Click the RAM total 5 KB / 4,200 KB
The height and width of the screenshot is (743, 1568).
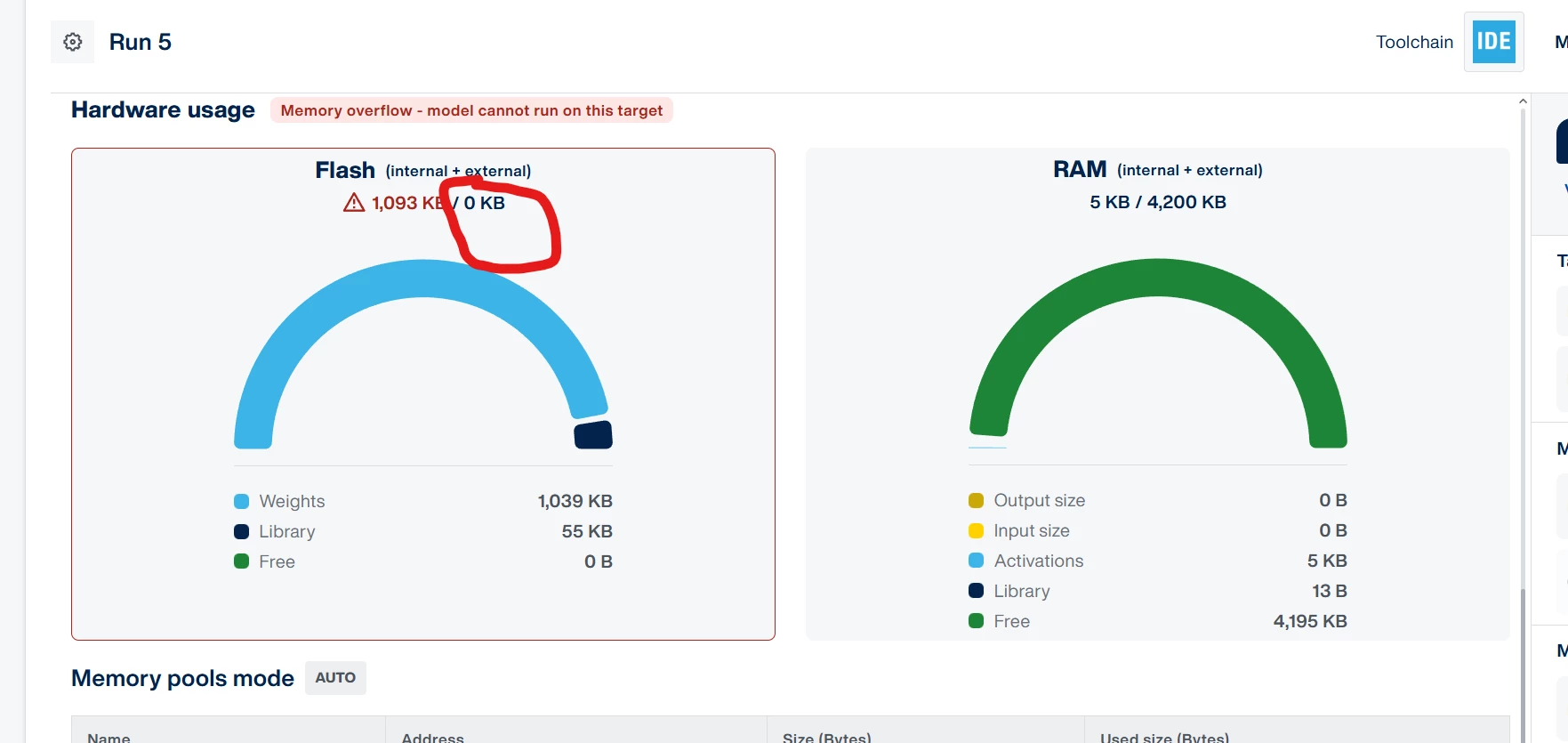click(1158, 202)
